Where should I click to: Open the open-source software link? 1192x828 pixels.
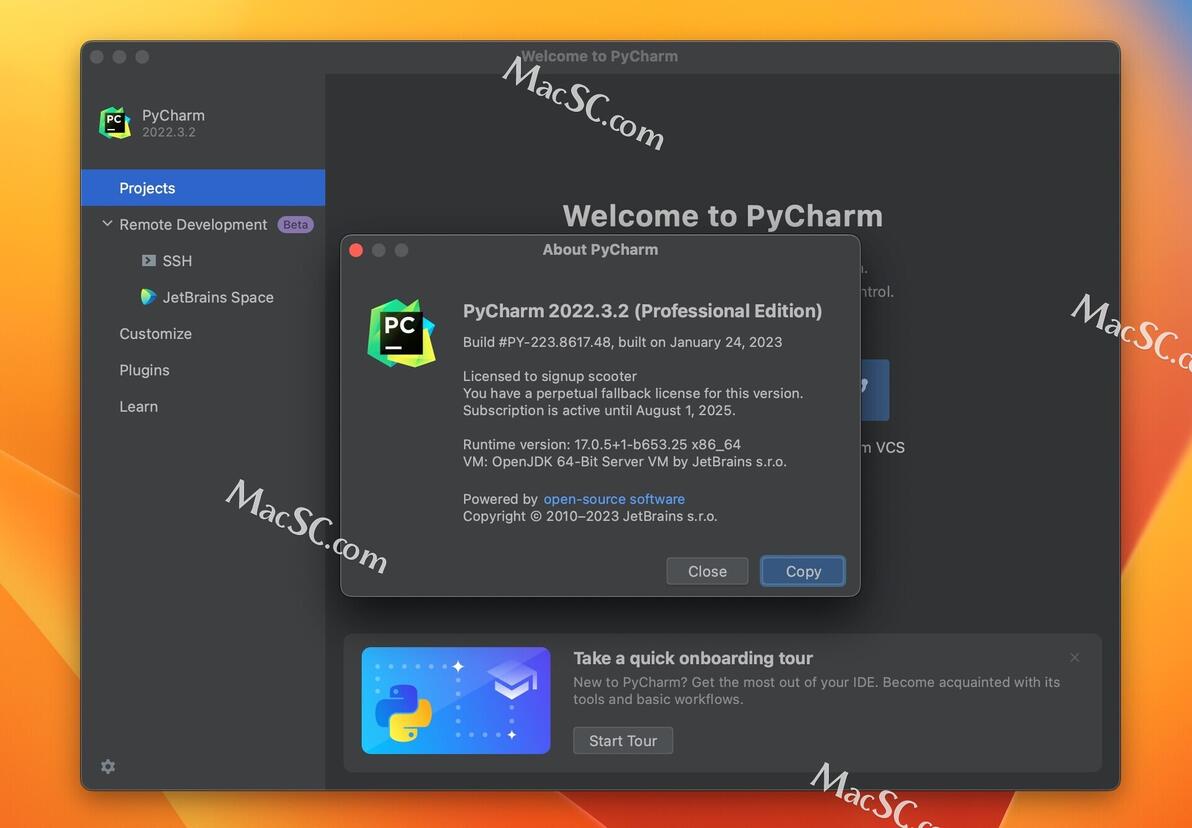click(x=614, y=499)
